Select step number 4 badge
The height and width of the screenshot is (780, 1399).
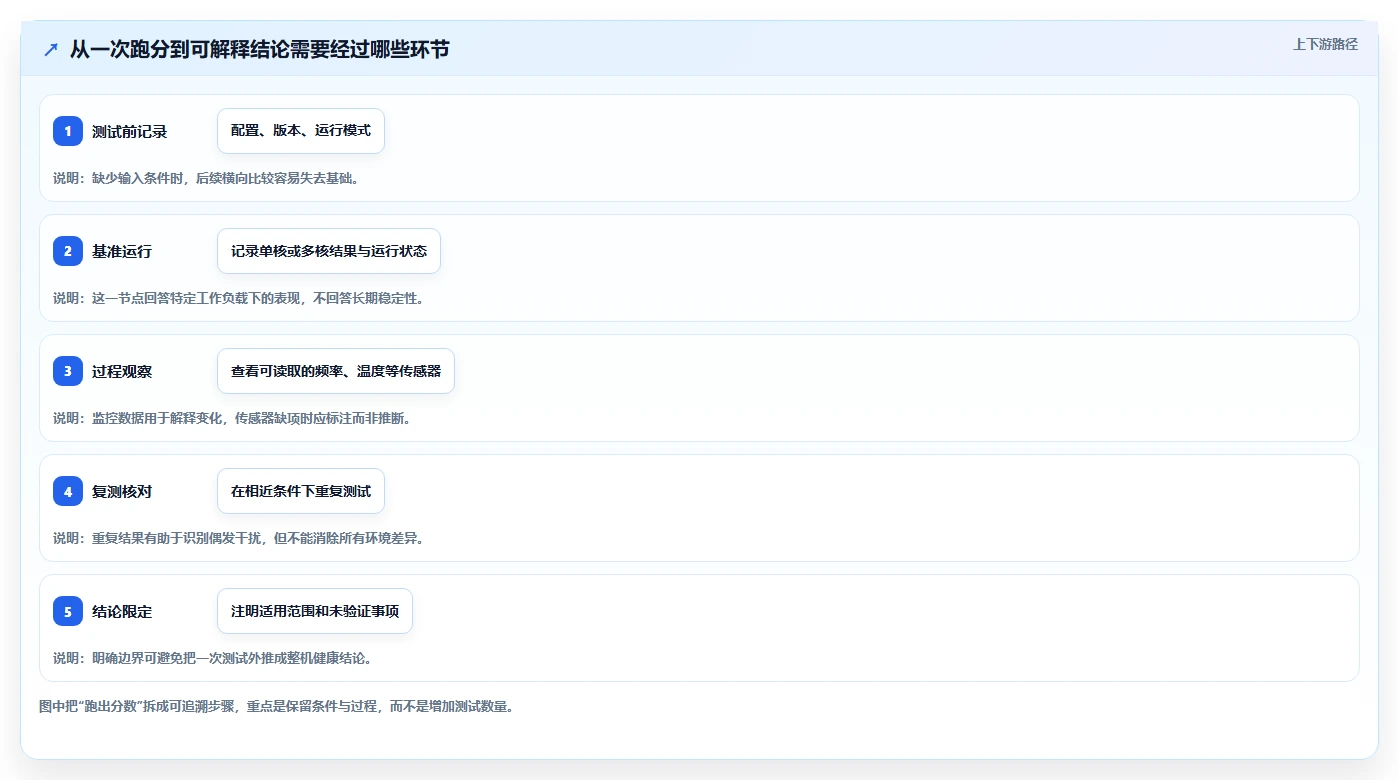tap(68, 491)
